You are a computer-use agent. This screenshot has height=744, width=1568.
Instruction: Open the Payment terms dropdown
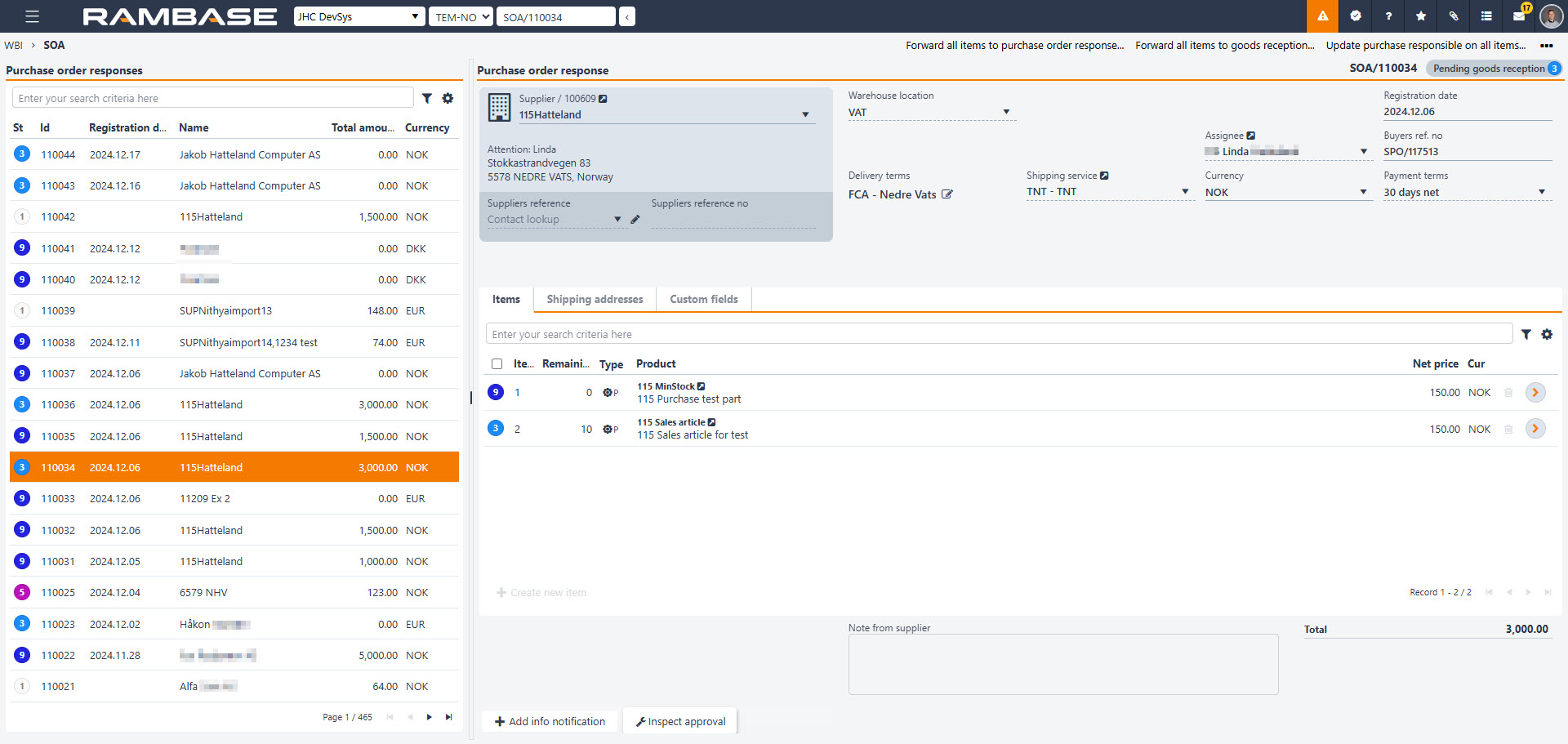(1541, 193)
